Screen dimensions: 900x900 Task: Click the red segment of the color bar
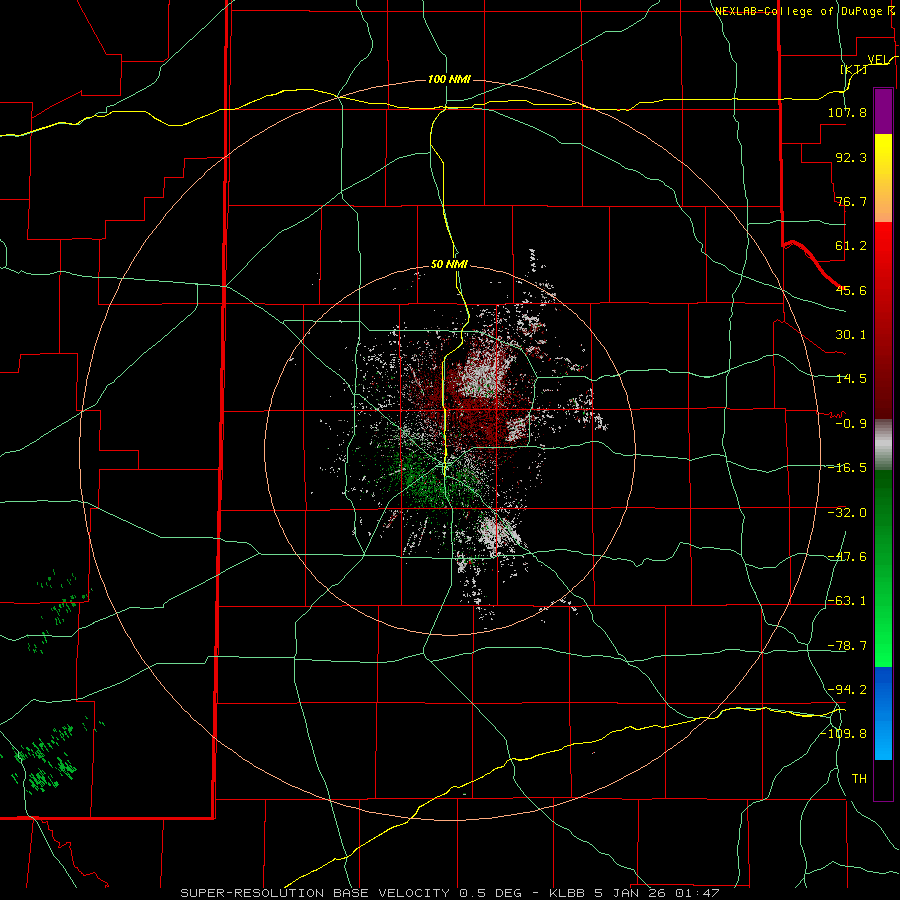pos(883,320)
